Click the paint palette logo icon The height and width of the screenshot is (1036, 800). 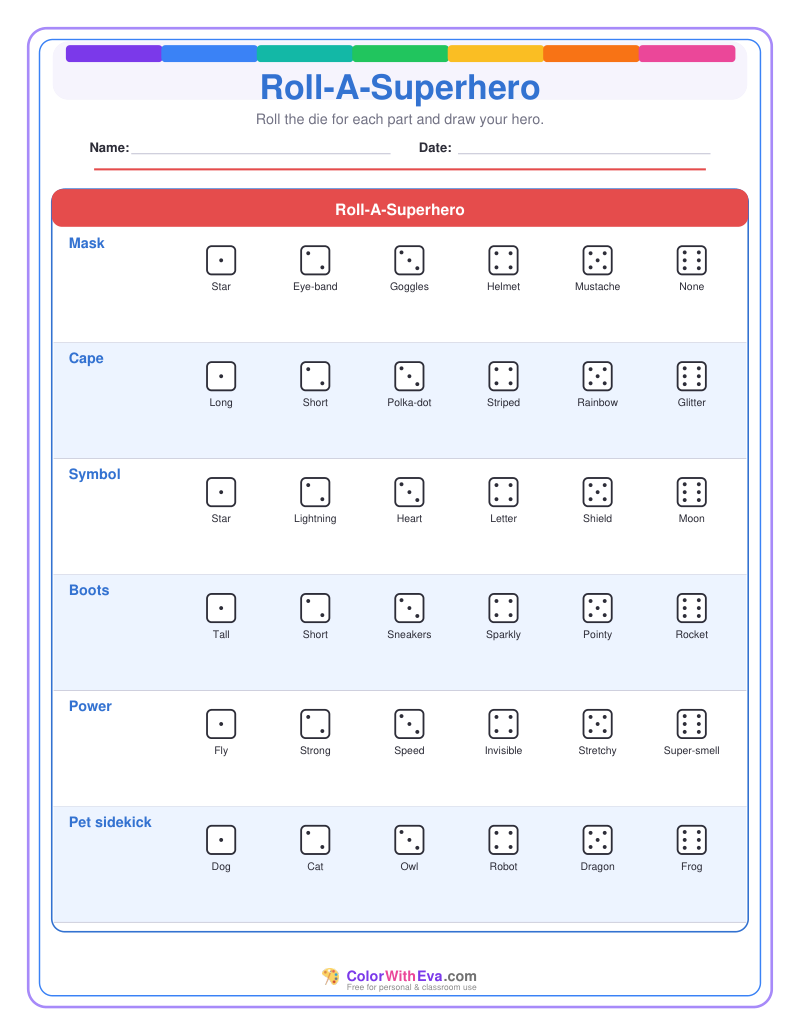(x=330, y=977)
